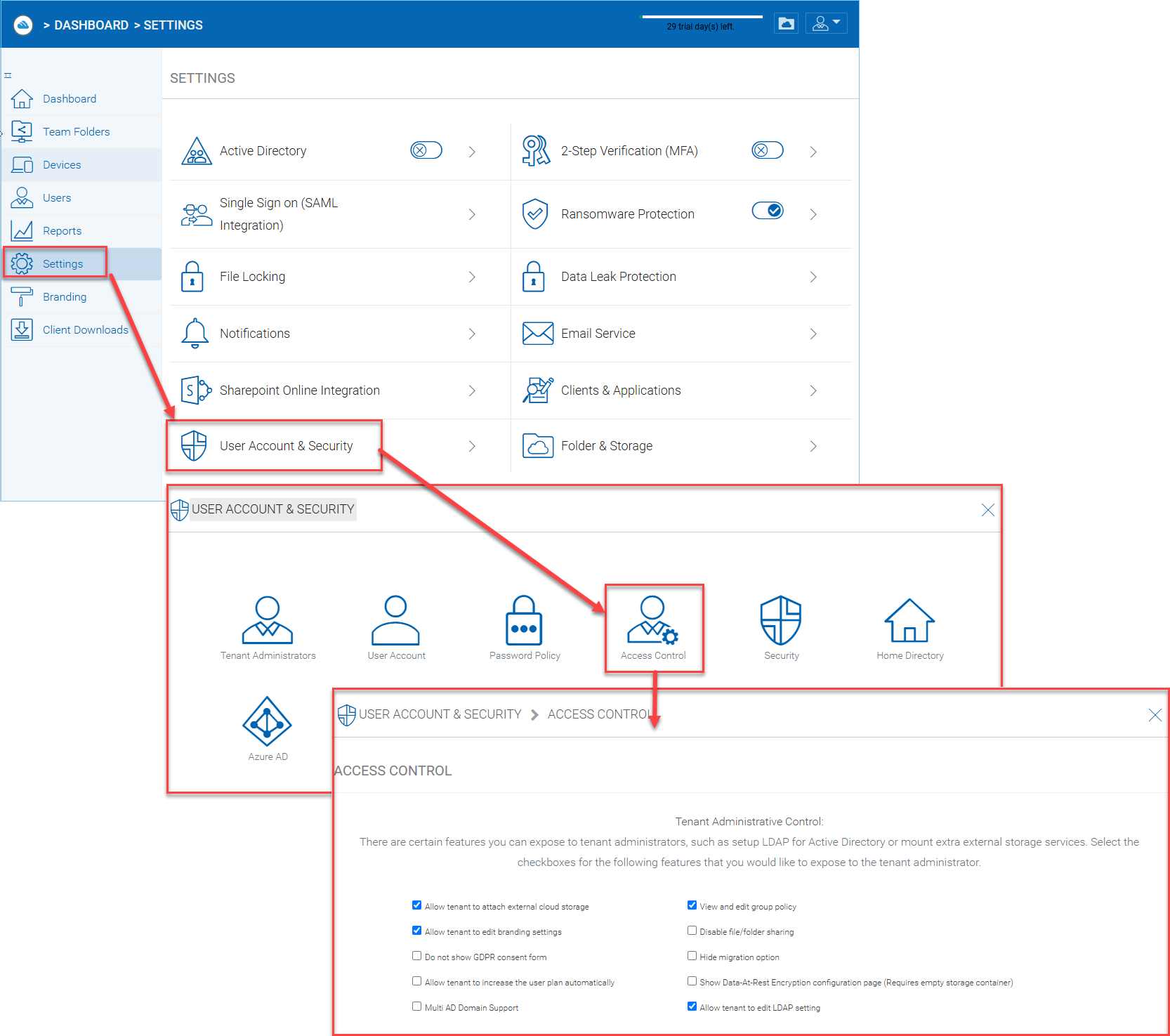Open the Home Directory house icon
This screenshot has height=1036, width=1170.
(x=909, y=620)
